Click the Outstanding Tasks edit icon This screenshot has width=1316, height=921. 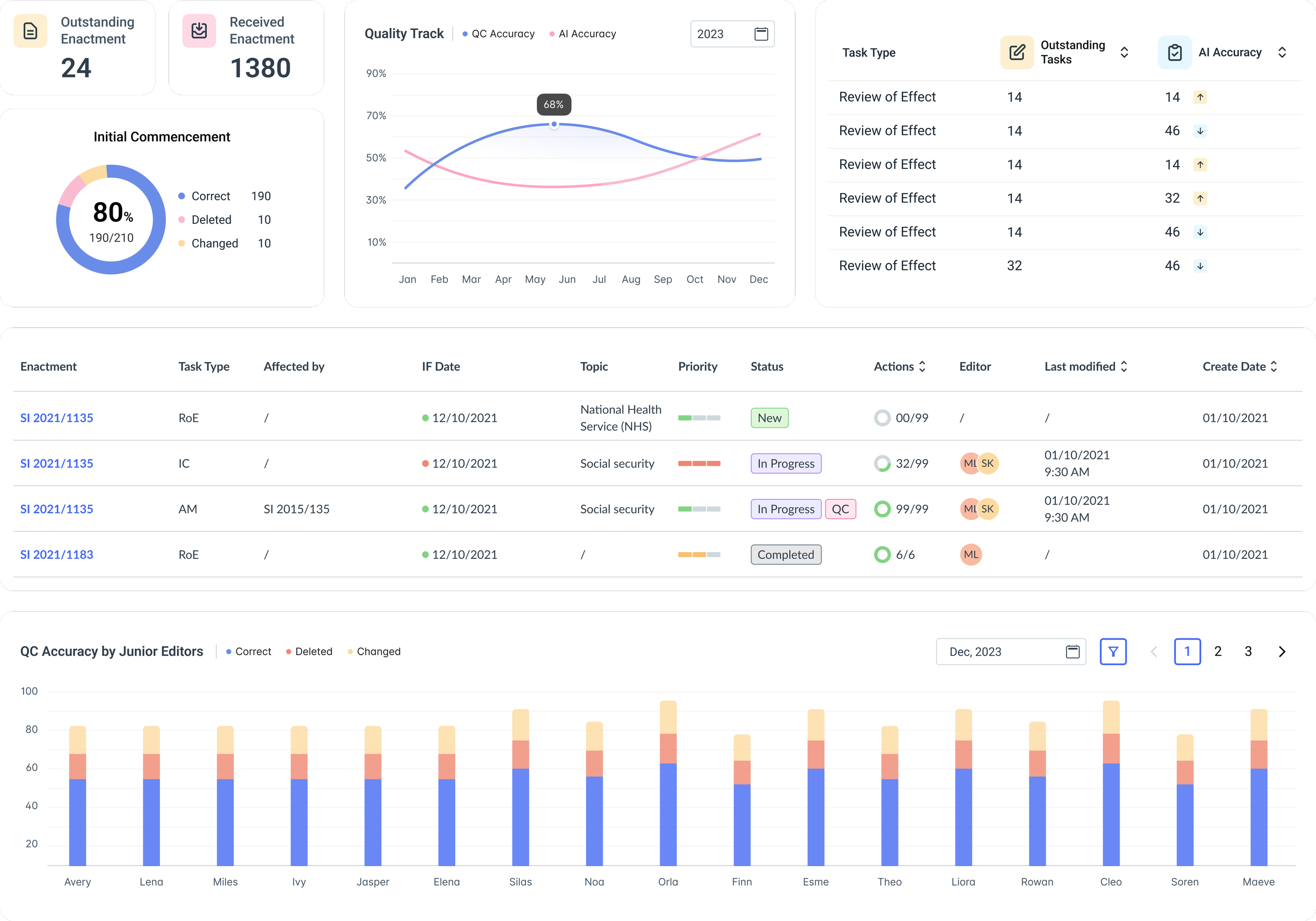point(1016,52)
